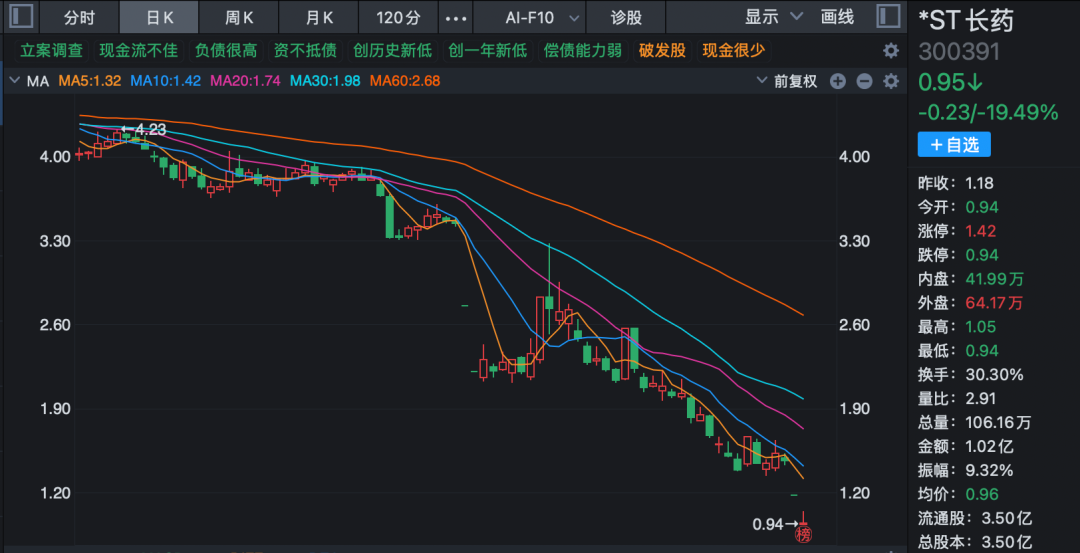1080x553 pixels.
Task: Click the red 榜 badge on chart
Action: (x=803, y=535)
